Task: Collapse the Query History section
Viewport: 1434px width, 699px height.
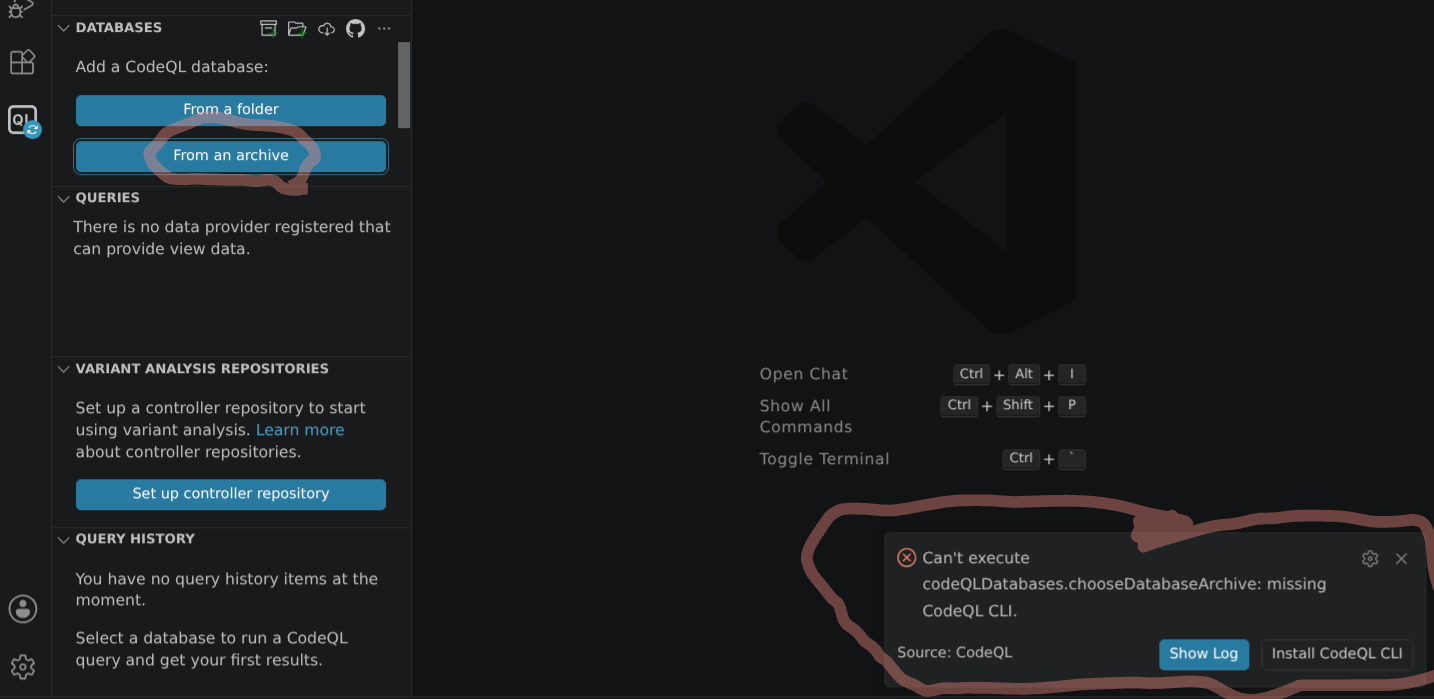Action: [x=64, y=539]
